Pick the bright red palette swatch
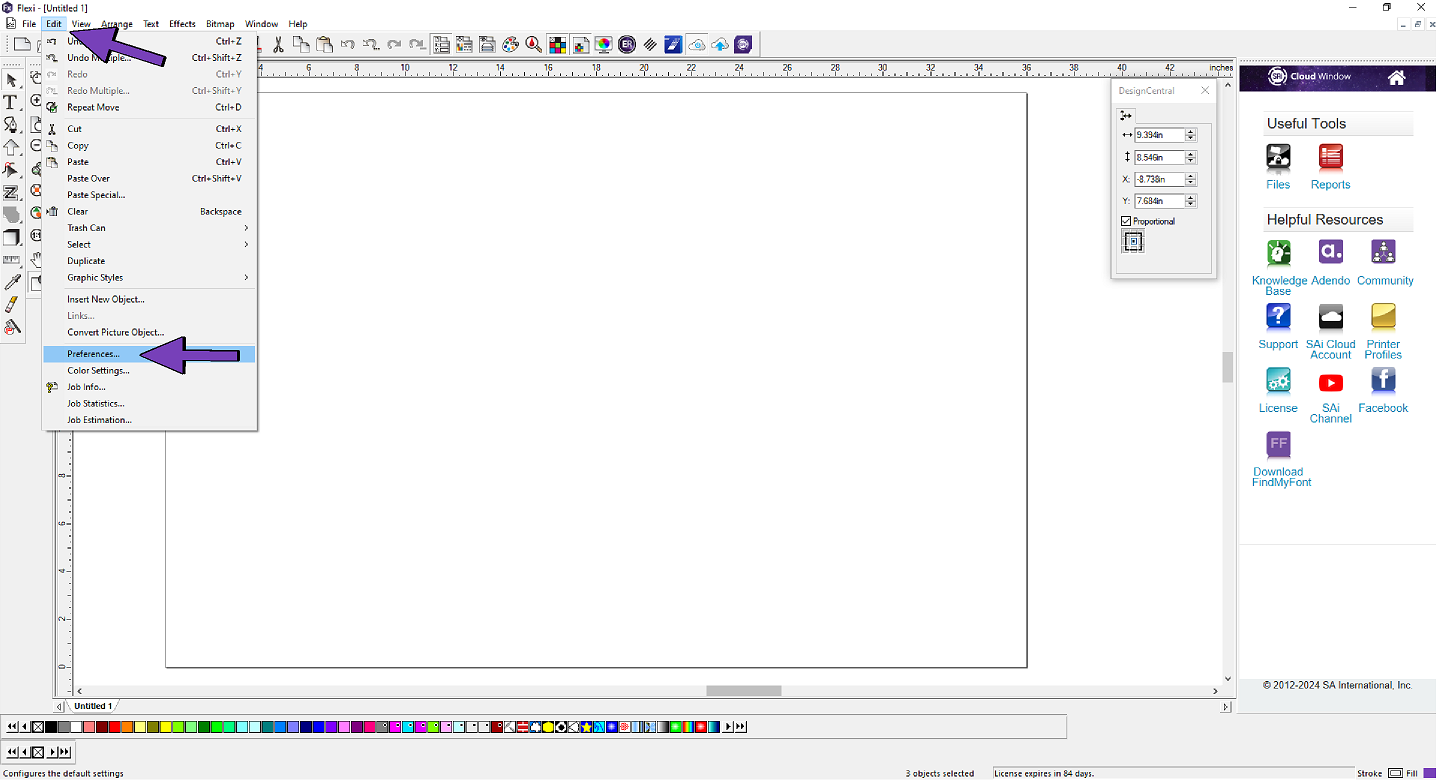Screen dimensions: 1436x780 (115, 727)
